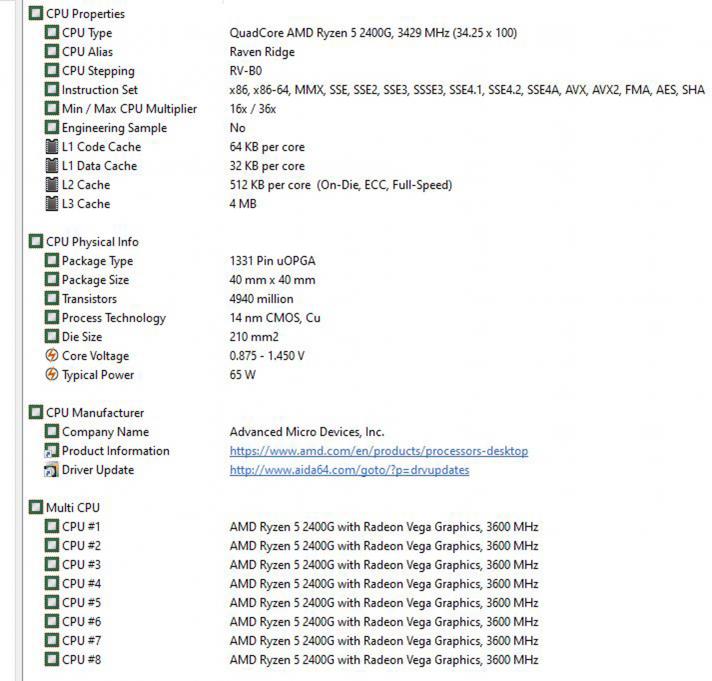
Task: Click the Process Technology row icon
Action: (x=52, y=318)
